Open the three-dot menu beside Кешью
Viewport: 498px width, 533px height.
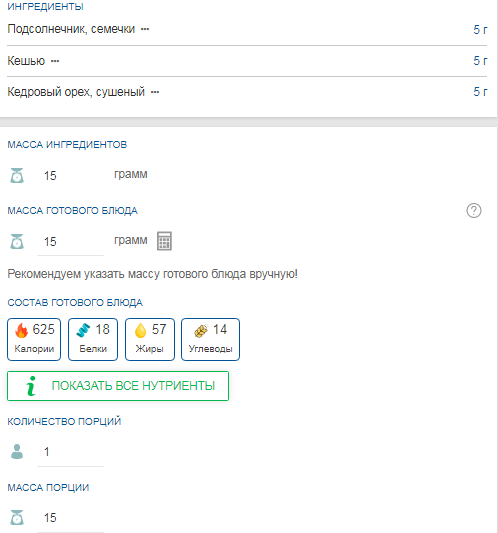(x=55, y=61)
